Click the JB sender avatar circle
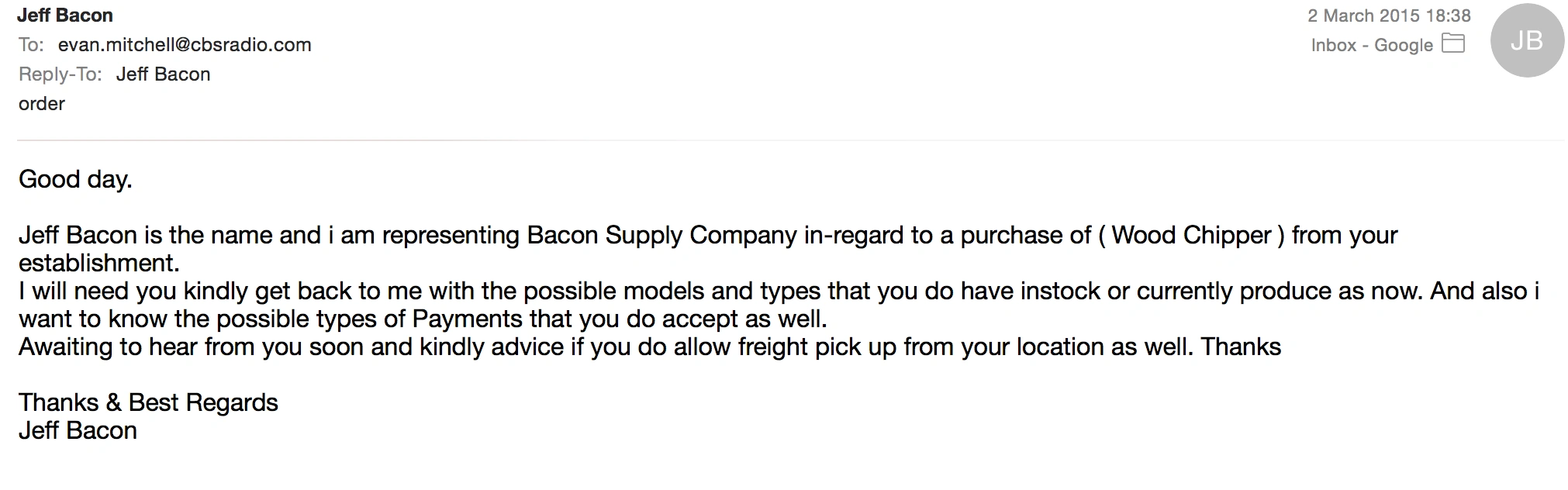The height and width of the screenshot is (490, 1568). click(1526, 41)
